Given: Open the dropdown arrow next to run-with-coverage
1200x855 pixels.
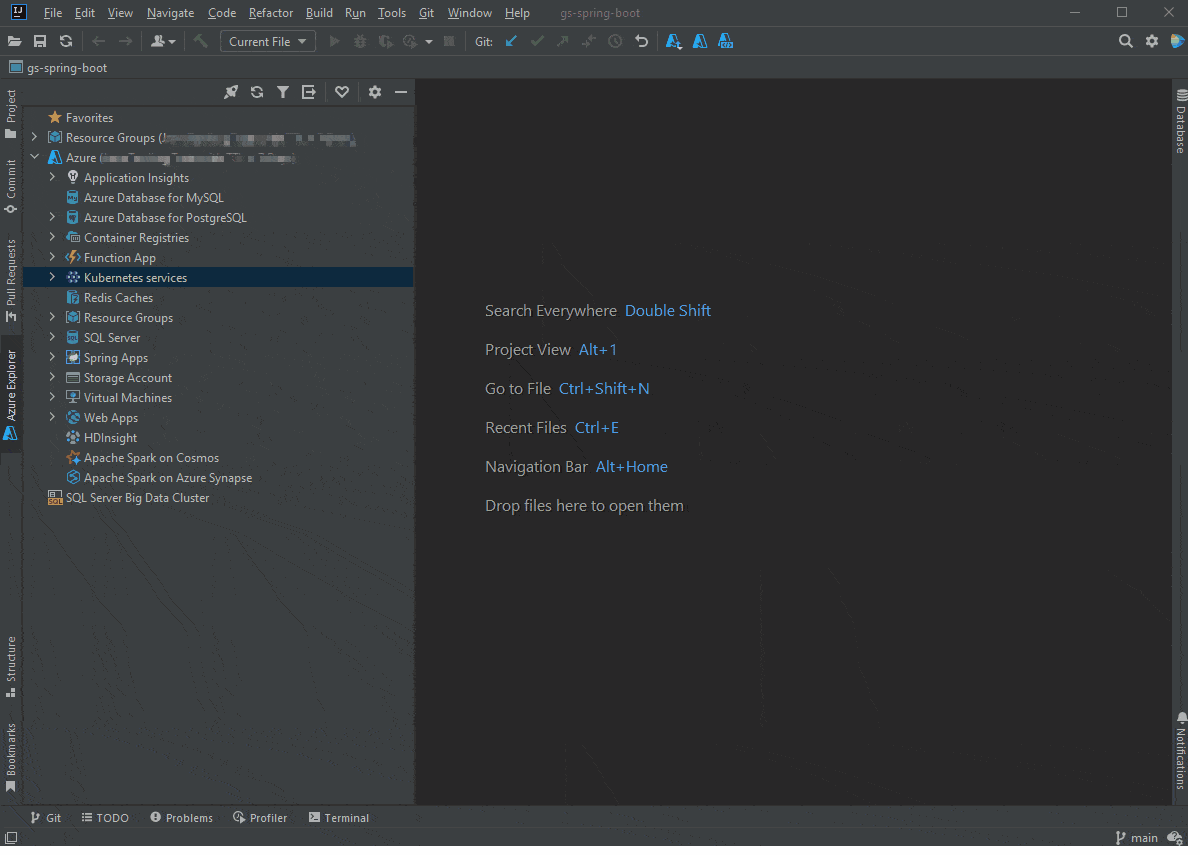Looking at the screenshot, I should click(x=429, y=42).
